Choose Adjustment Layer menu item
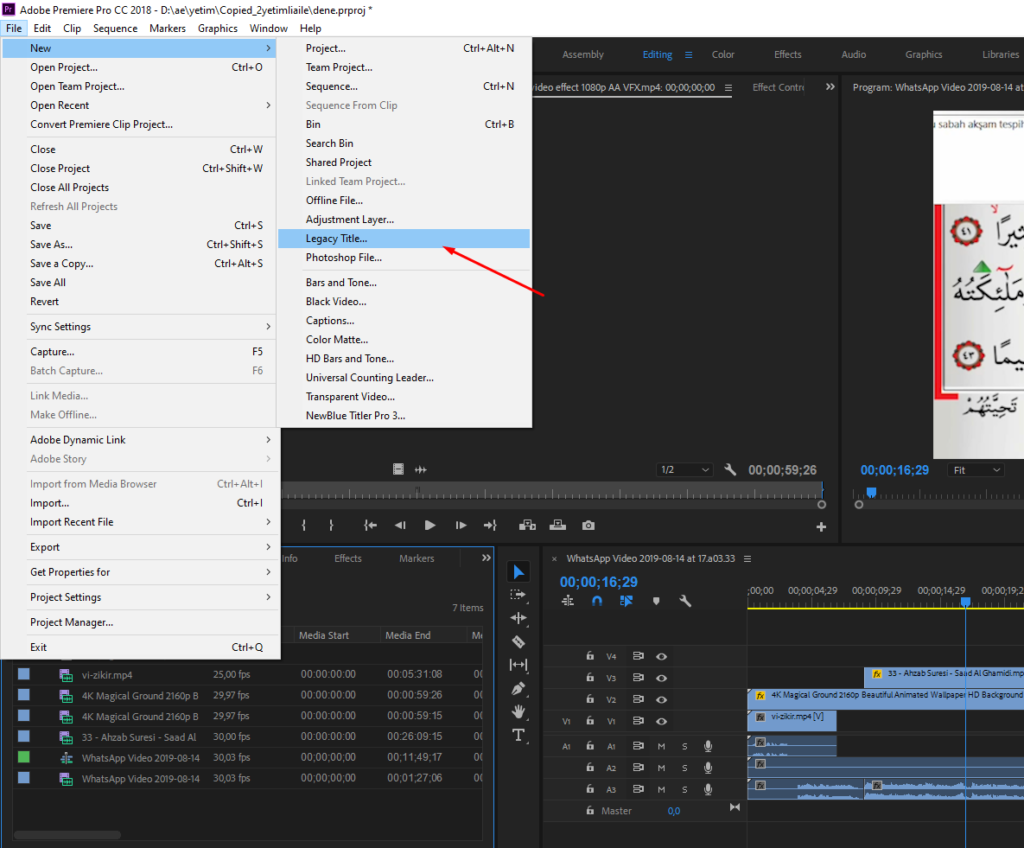Viewport: 1024px width, 848px height. tap(404, 220)
